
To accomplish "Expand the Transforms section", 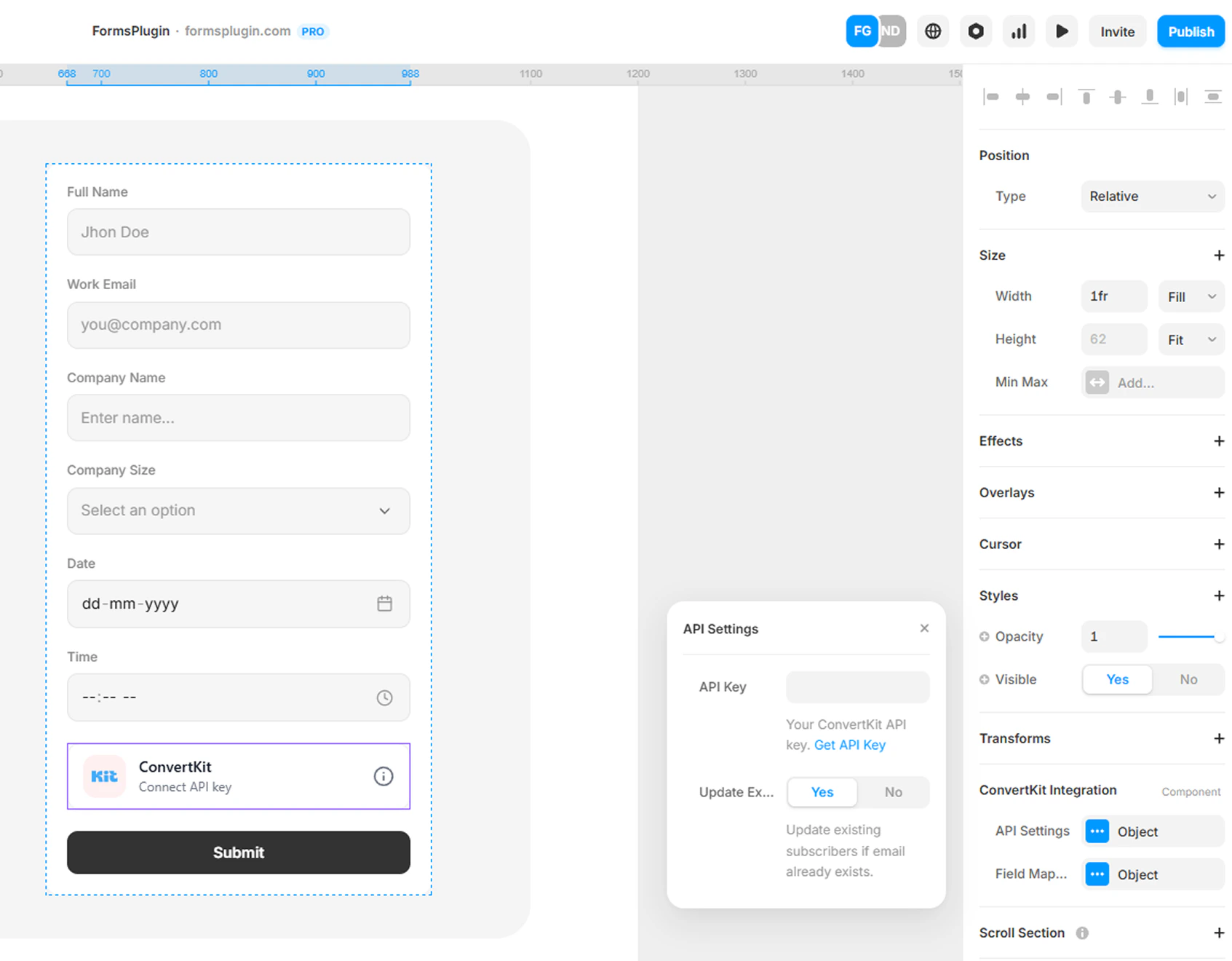I will tap(1219, 739).
